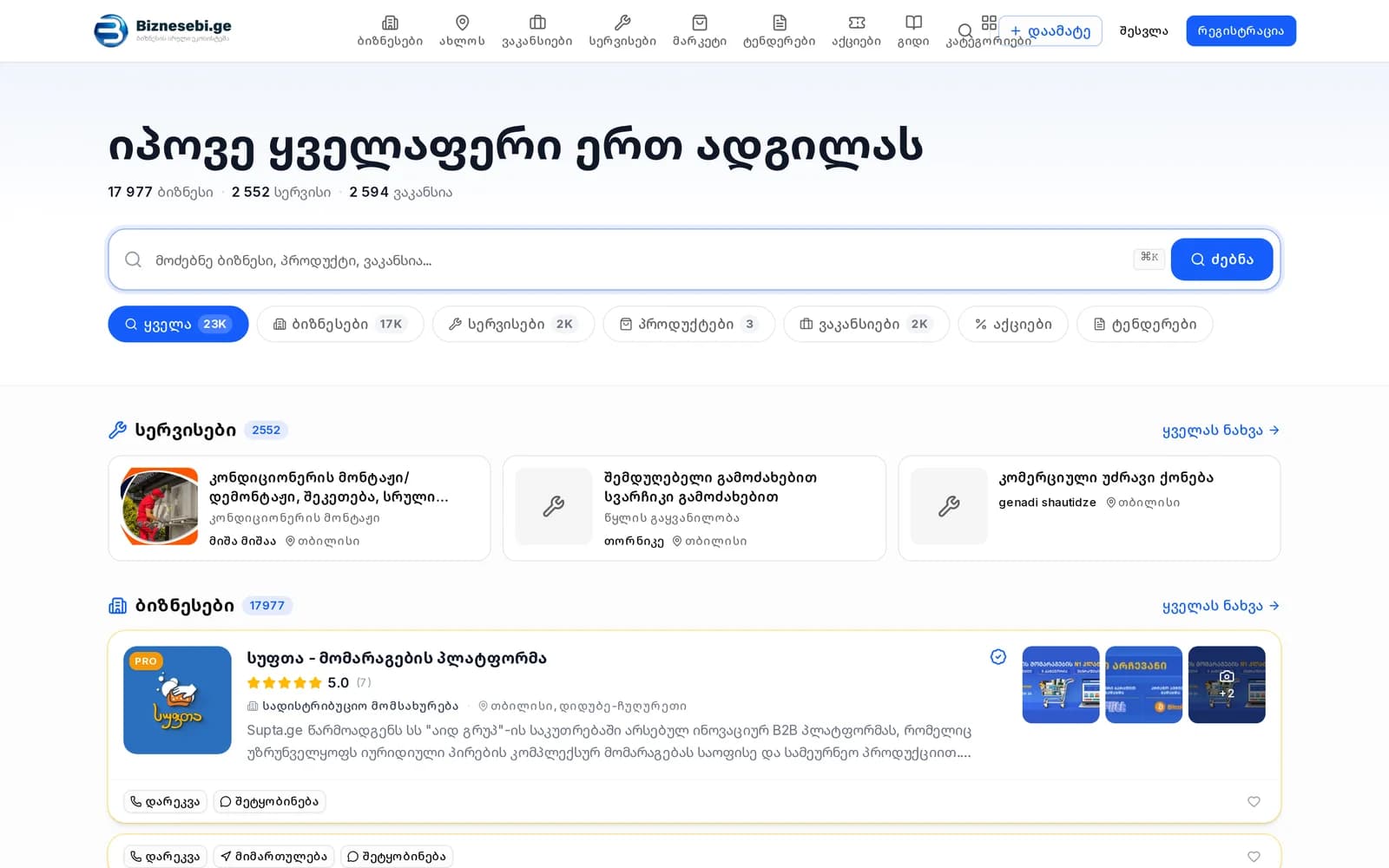Click რეგისტრაცია register button
The image size is (1389, 868).
[1241, 31]
